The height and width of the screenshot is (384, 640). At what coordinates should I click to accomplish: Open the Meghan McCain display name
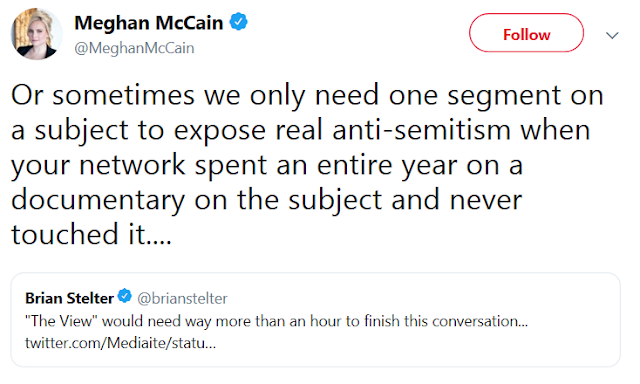[x=149, y=23]
